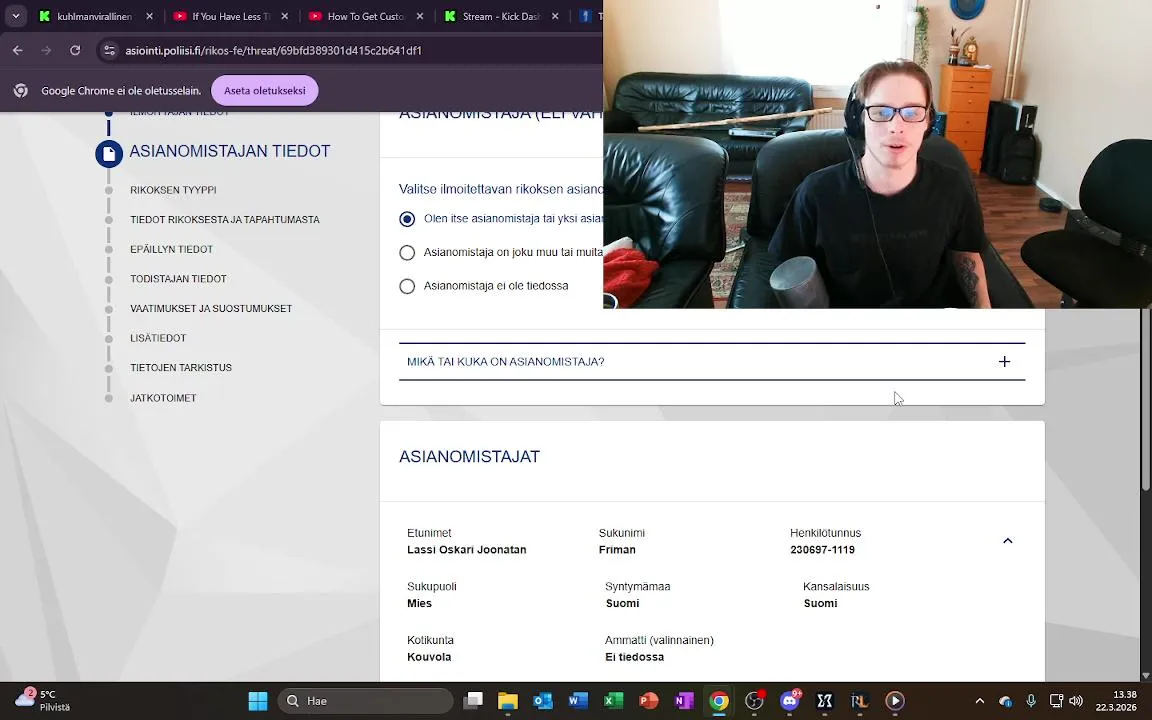
Task: Click the Sukunimi value Friman
Action: point(617,550)
